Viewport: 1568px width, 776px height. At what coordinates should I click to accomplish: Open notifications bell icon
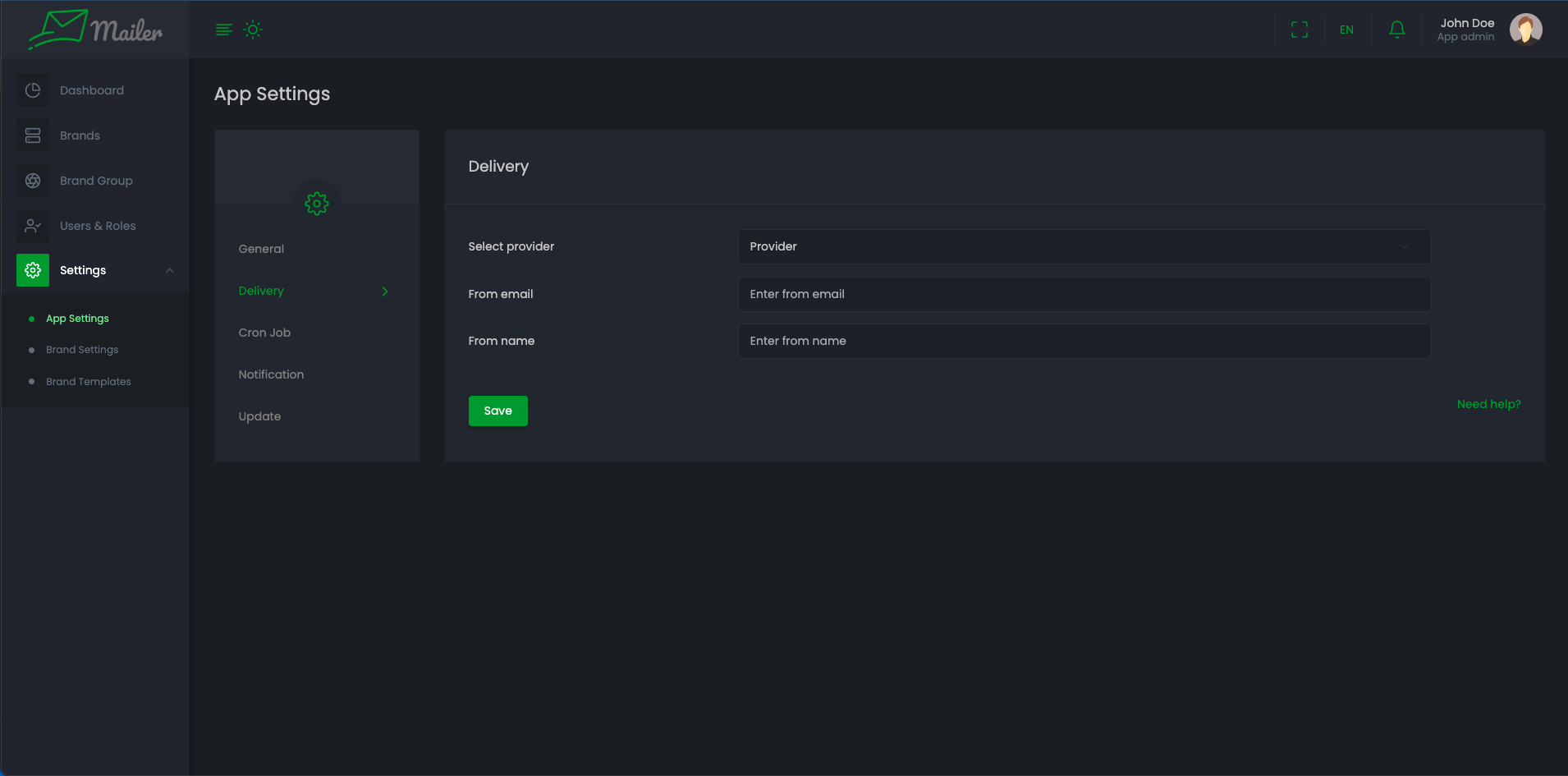(x=1396, y=30)
